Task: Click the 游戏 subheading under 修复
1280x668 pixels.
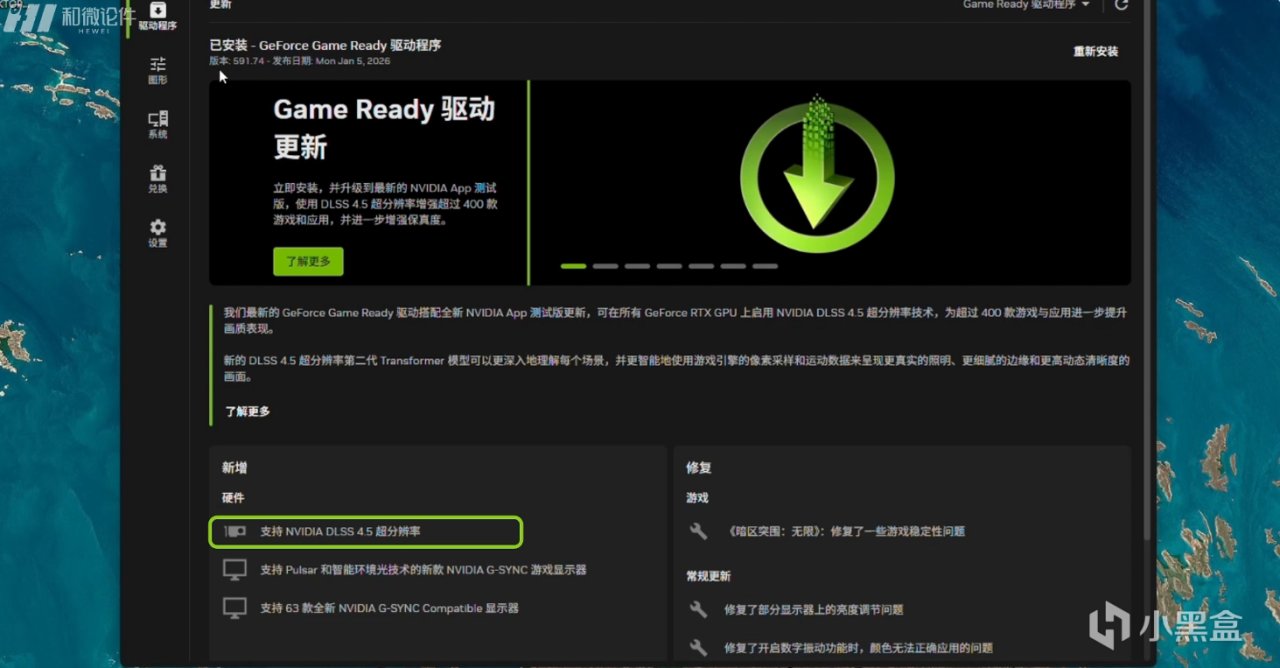Action: tap(697, 498)
